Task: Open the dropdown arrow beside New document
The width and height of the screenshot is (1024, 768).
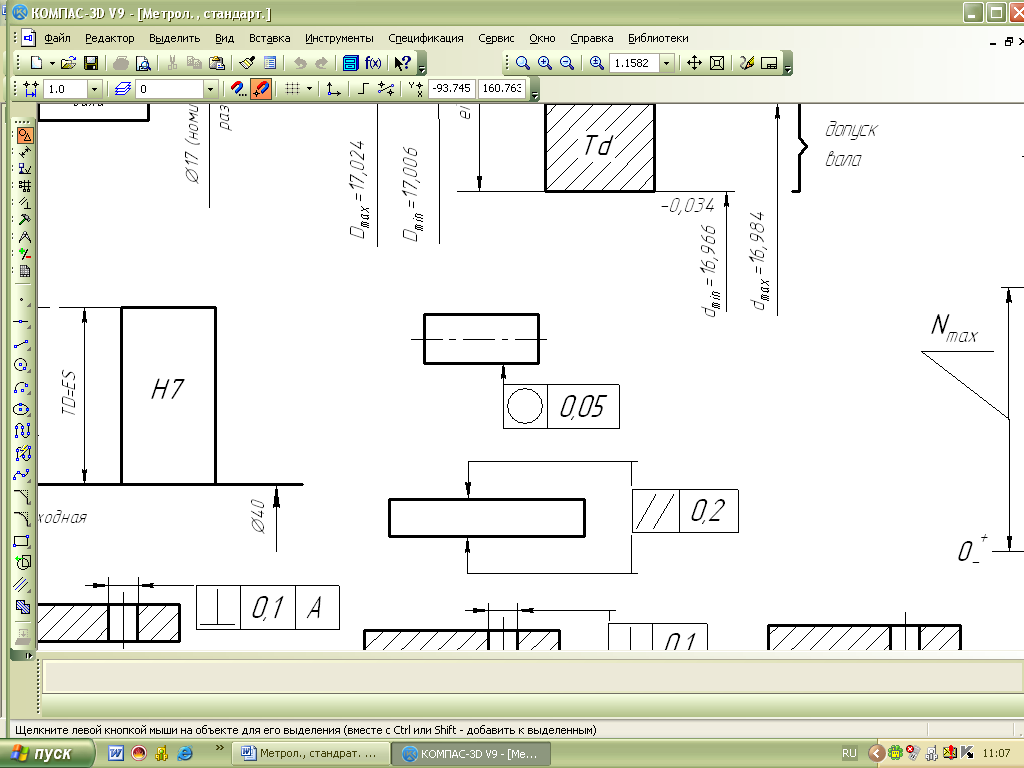Action: (52, 63)
